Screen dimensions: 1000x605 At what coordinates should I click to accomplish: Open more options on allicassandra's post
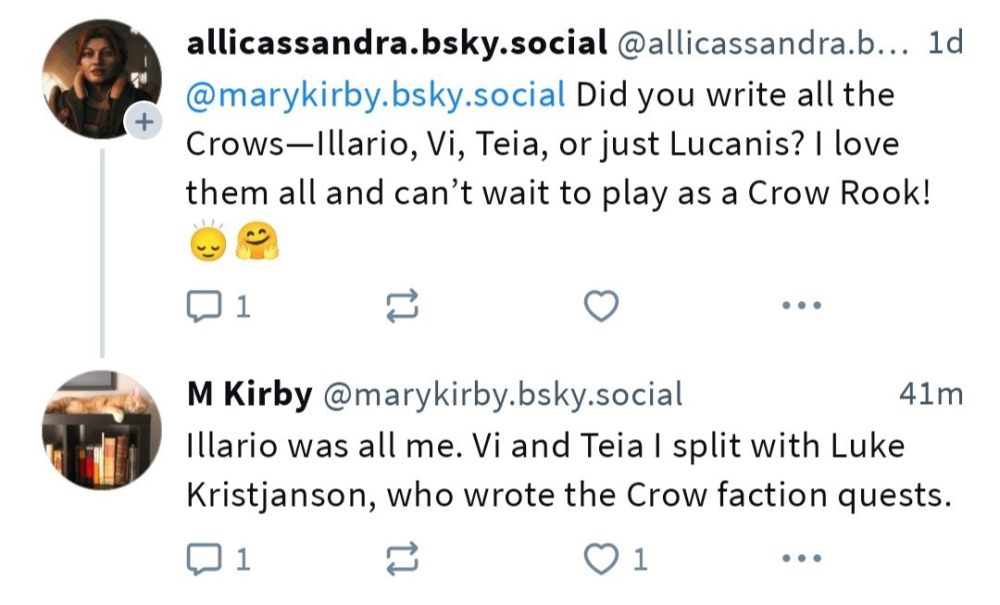tap(800, 306)
